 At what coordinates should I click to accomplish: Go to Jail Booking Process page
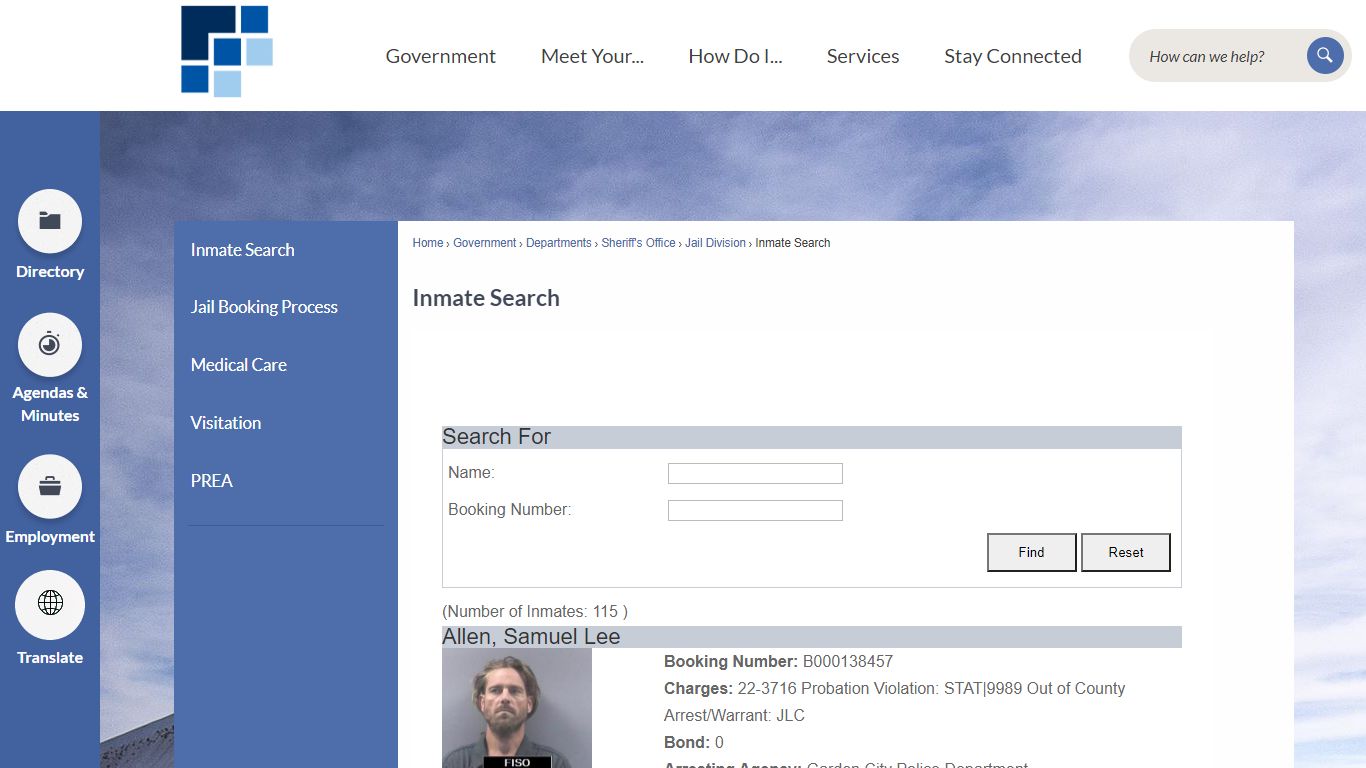point(264,307)
